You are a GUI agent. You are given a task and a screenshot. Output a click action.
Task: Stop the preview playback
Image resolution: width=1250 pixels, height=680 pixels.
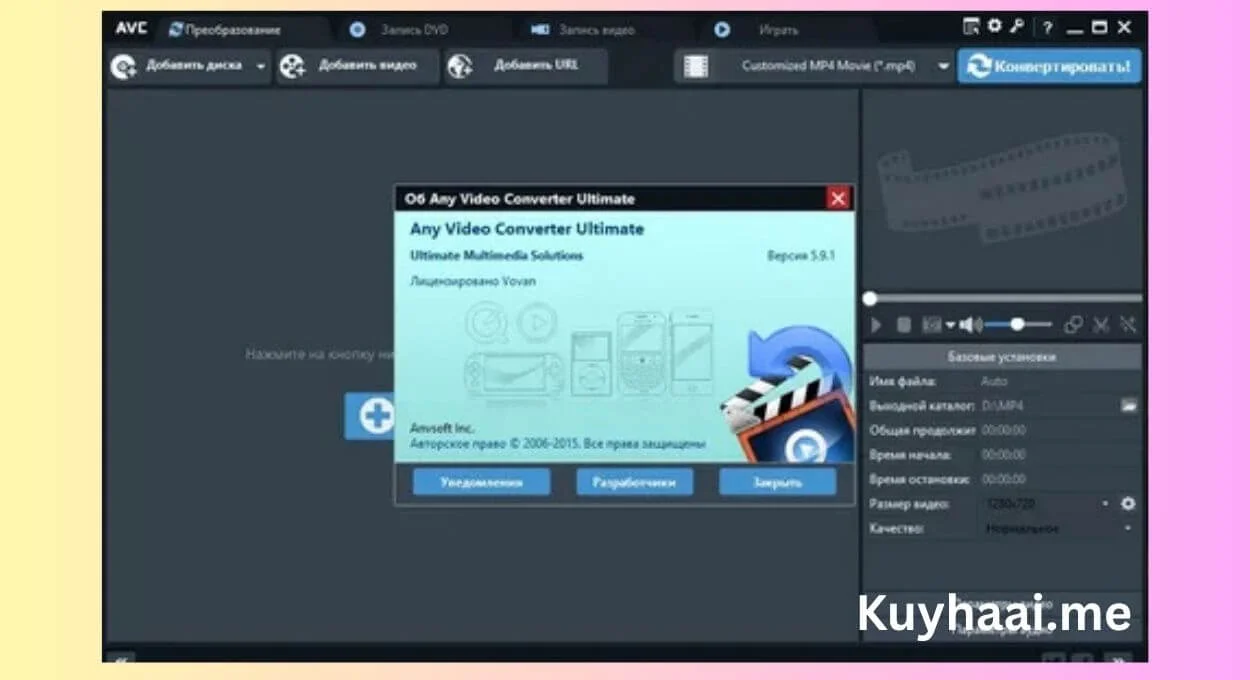point(903,324)
